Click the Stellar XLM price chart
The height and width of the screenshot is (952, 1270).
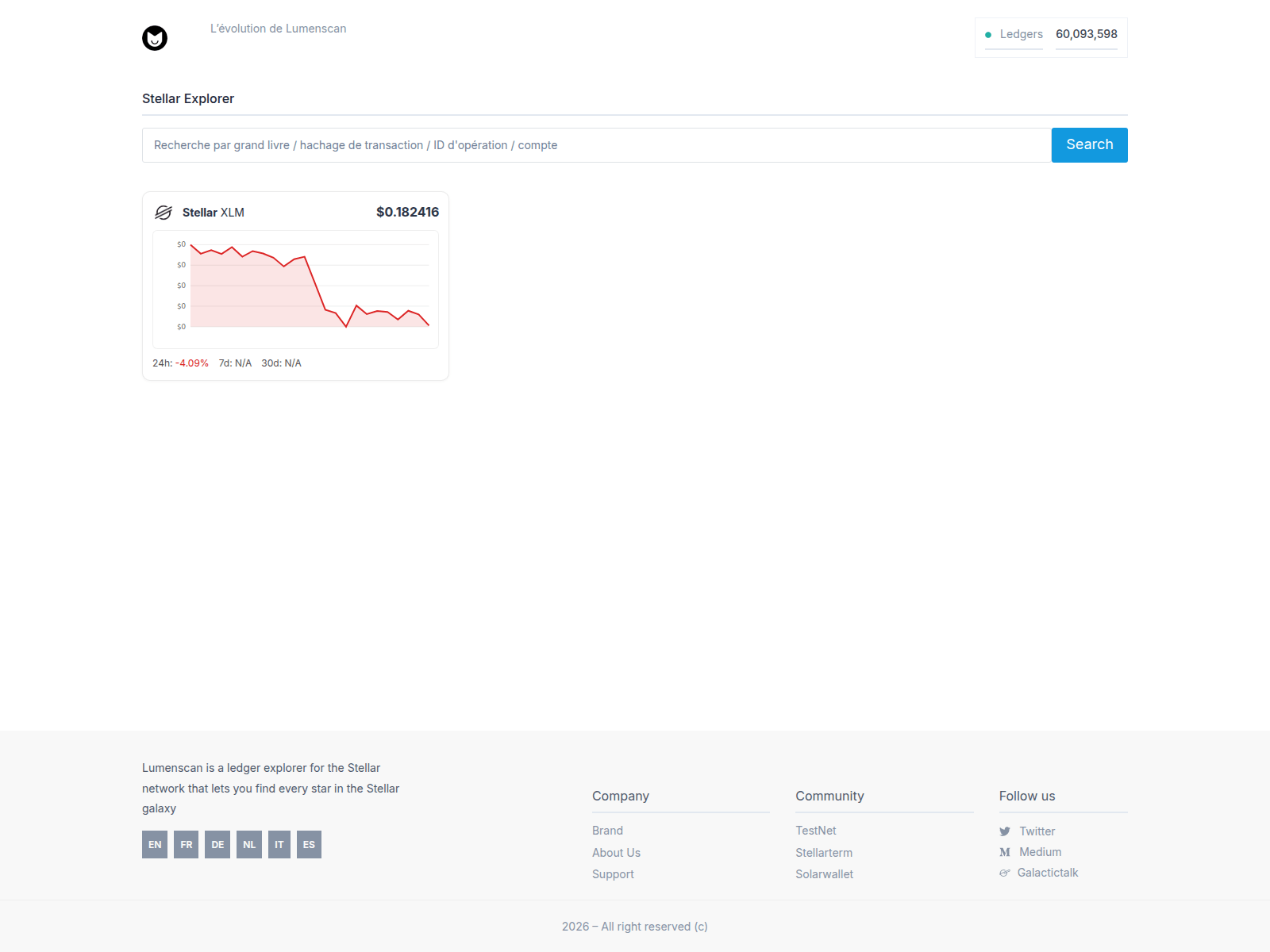[295, 290]
